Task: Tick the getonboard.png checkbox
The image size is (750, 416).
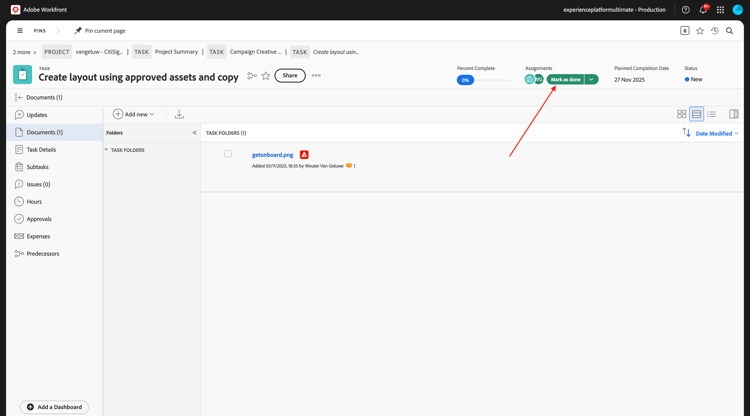Action: (228, 154)
